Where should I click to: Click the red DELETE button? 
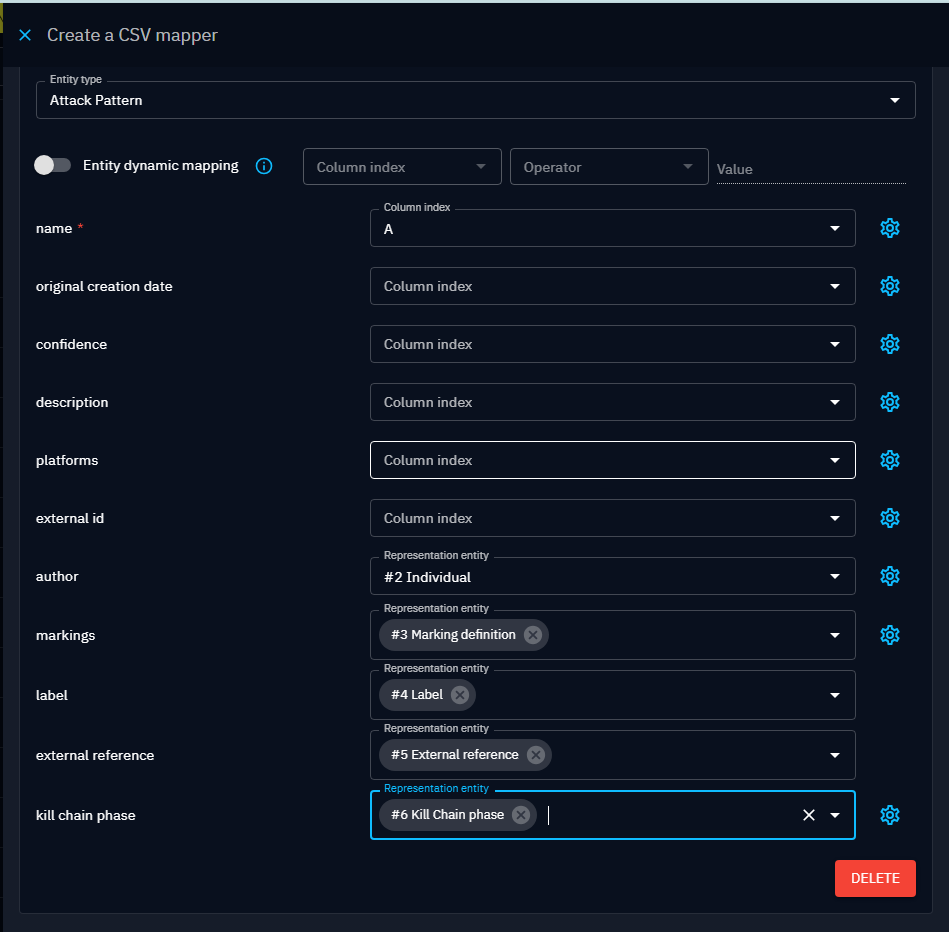(875, 878)
